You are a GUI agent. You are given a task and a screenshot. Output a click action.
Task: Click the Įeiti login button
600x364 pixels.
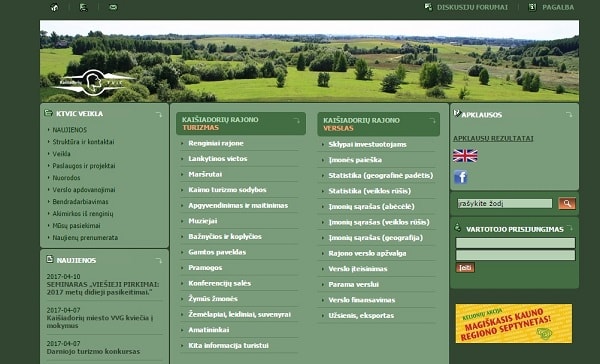coord(465,268)
